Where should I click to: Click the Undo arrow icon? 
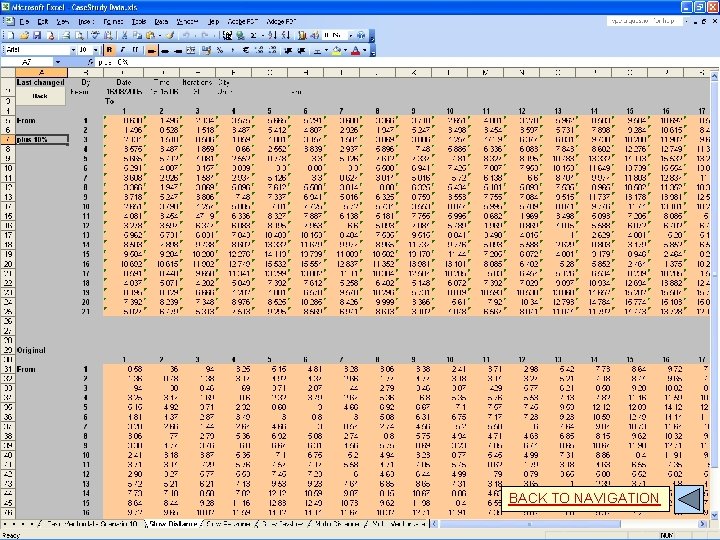pyautogui.click(x=186, y=35)
